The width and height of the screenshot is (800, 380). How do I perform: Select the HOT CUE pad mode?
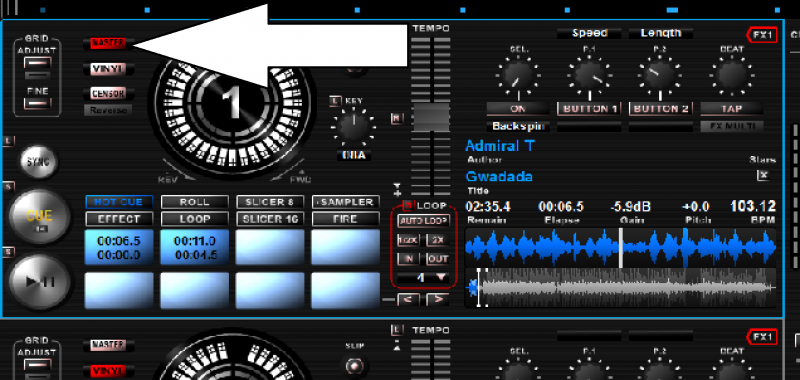point(119,202)
